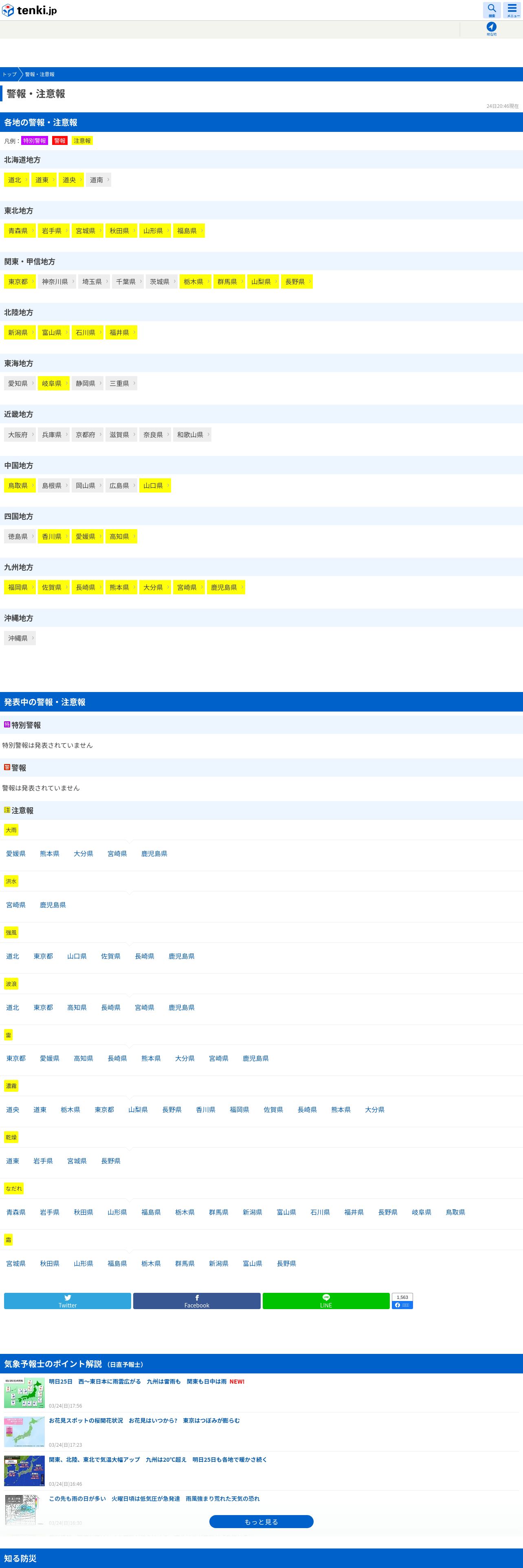This screenshot has height=1568, width=523.
Task: Open 石川県 under なだれ advisory
Action: point(320,1212)
